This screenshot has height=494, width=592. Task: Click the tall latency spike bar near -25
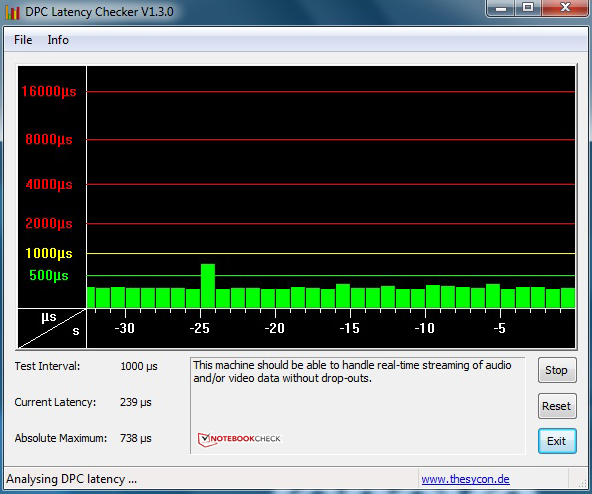pyautogui.click(x=208, y=286)
